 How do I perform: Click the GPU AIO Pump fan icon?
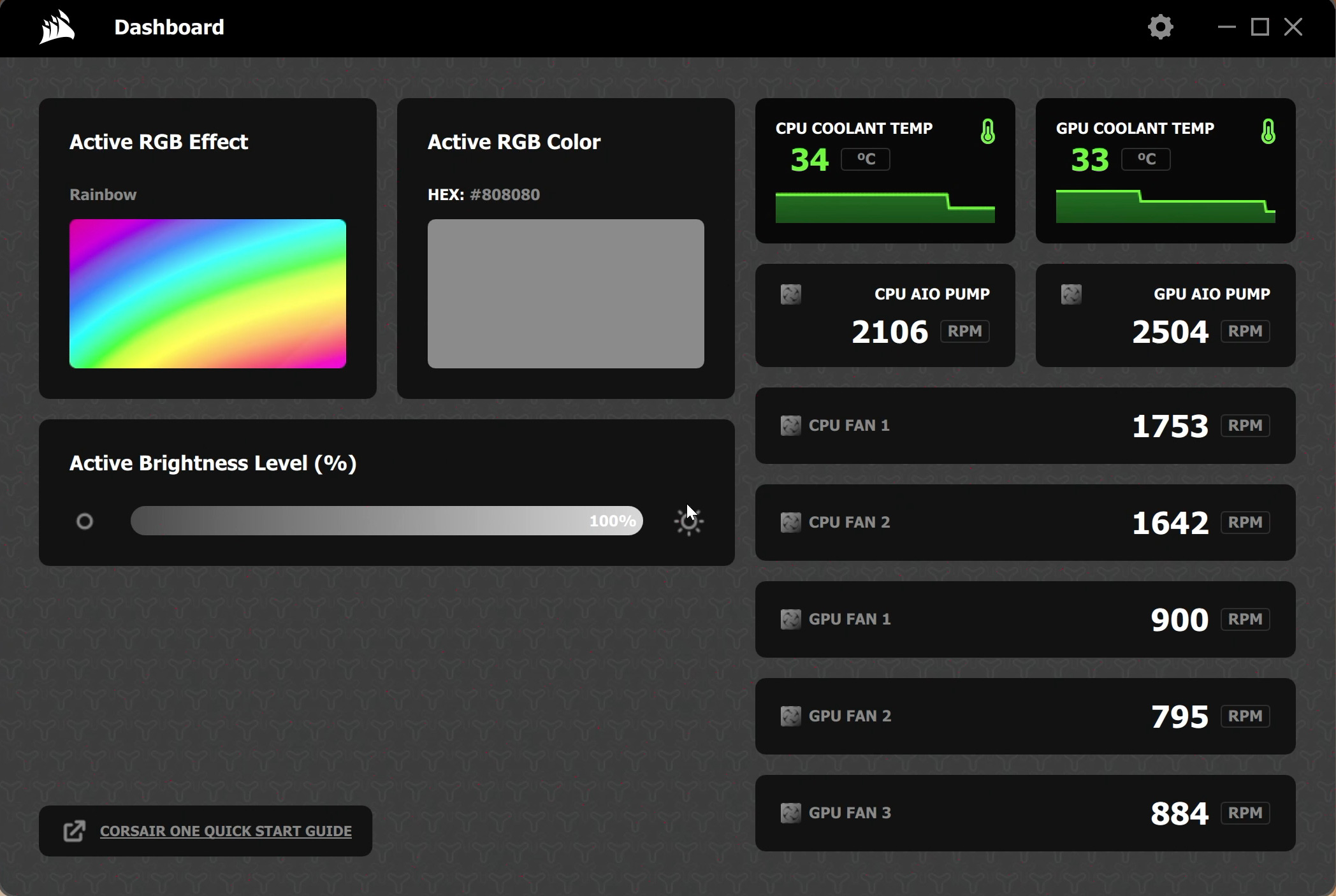1071,294
